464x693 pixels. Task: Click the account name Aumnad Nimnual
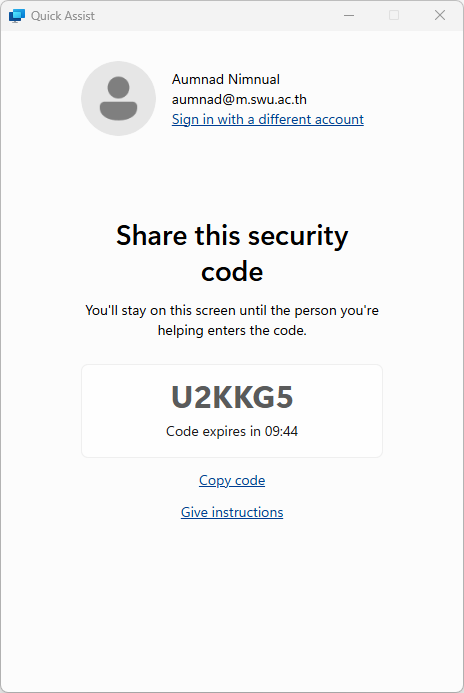pos(226,80)
